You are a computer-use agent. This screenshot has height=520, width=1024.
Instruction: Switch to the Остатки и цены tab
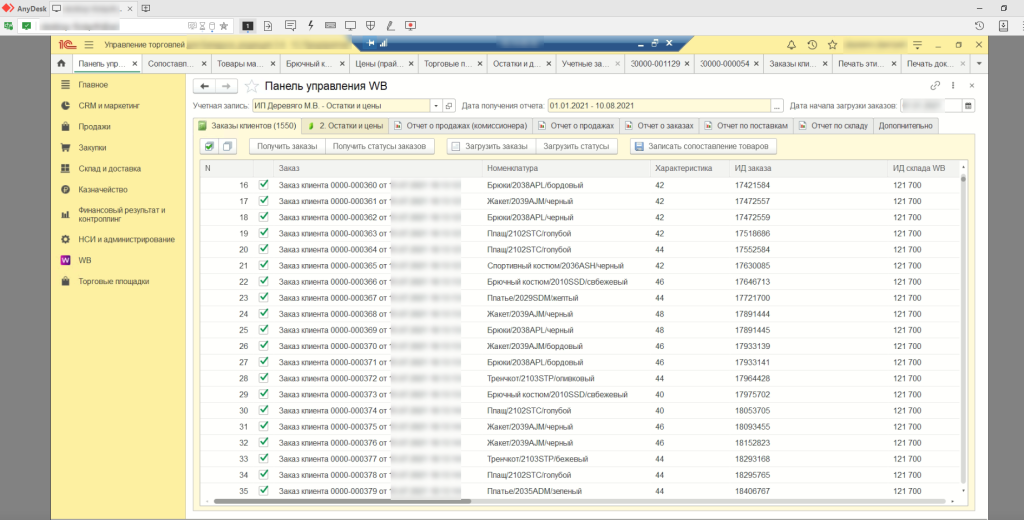[345, 126]
